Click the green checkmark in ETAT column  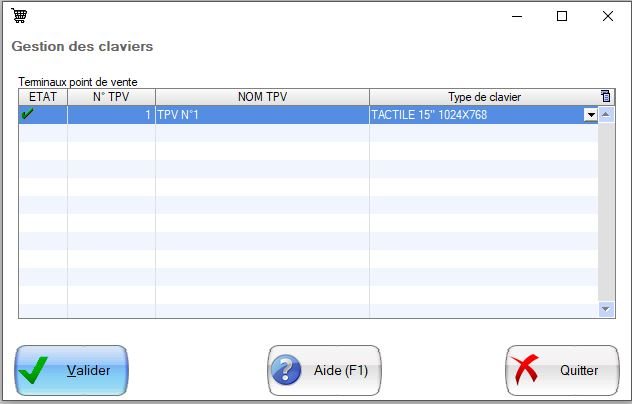(x=27, y=115)
